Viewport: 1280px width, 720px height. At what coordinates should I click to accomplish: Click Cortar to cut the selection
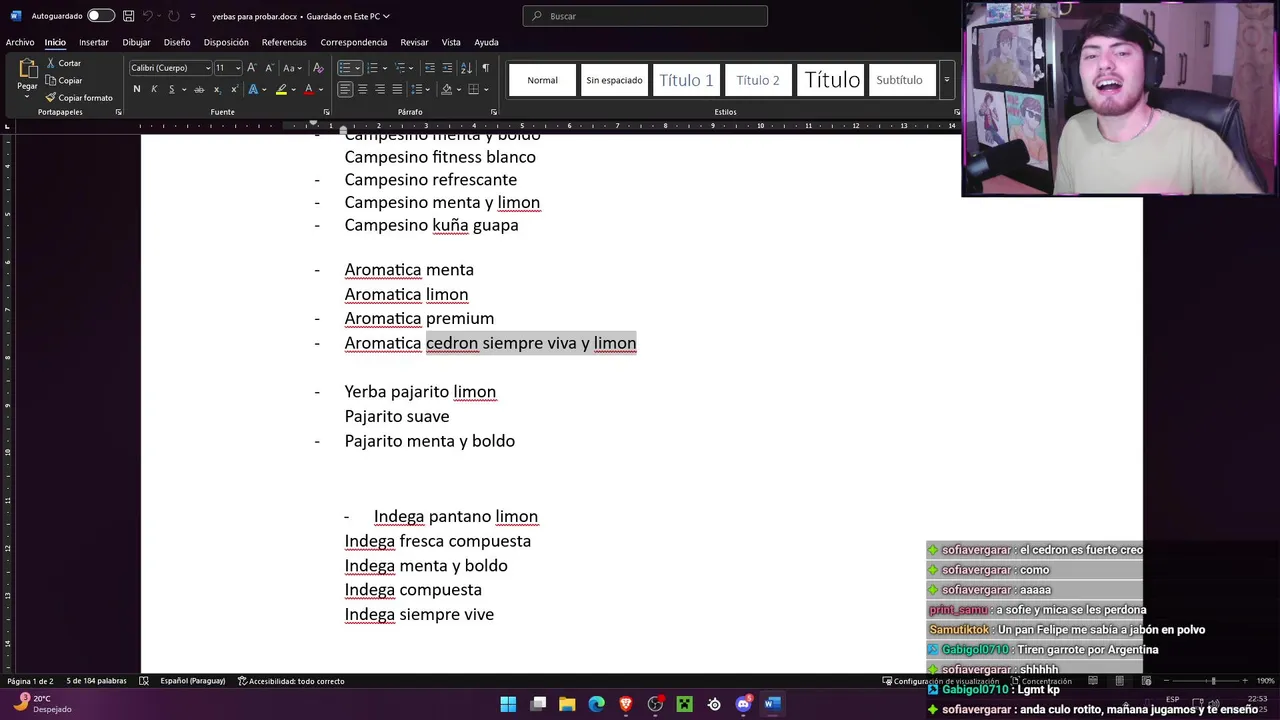[63, 63]
